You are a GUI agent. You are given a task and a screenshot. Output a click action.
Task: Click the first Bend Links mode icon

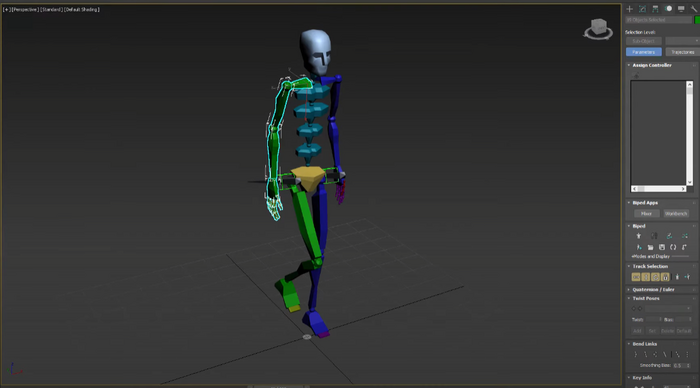click(636, 355)
